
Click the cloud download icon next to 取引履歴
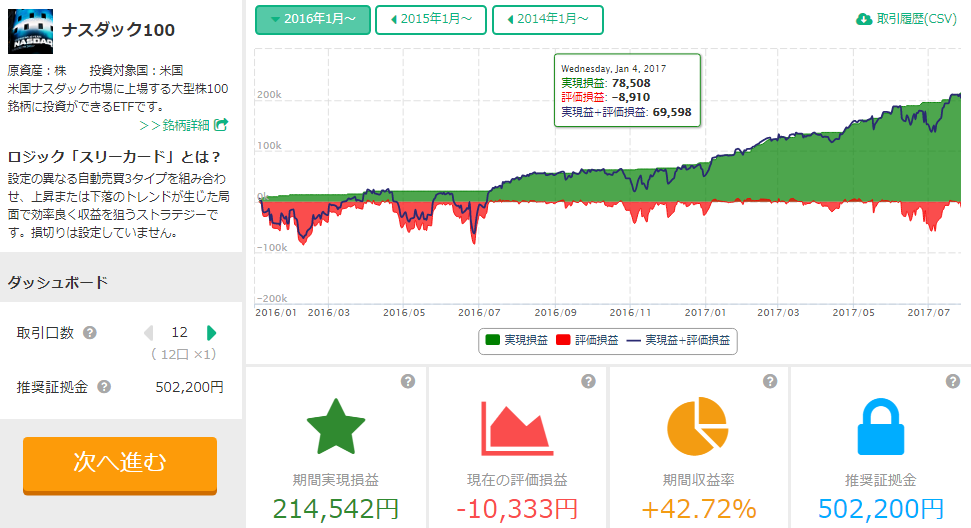864,20
